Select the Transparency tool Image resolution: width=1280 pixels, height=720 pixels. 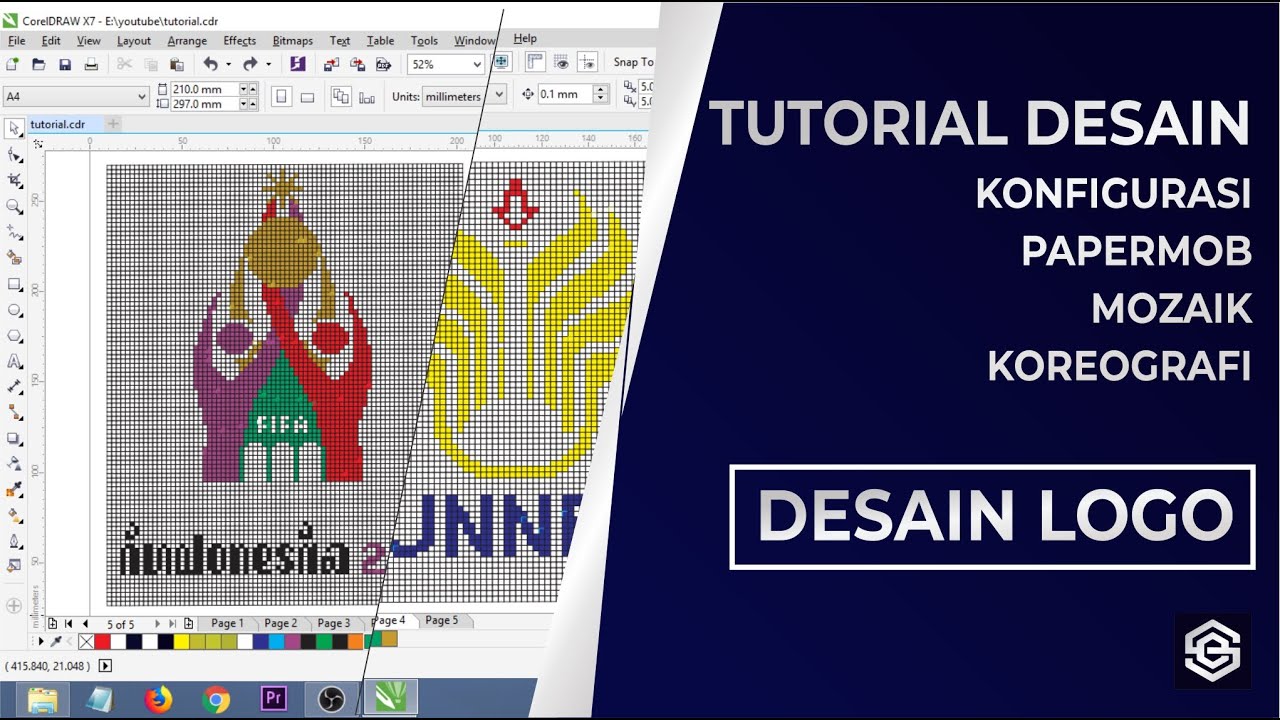(14, 464)
